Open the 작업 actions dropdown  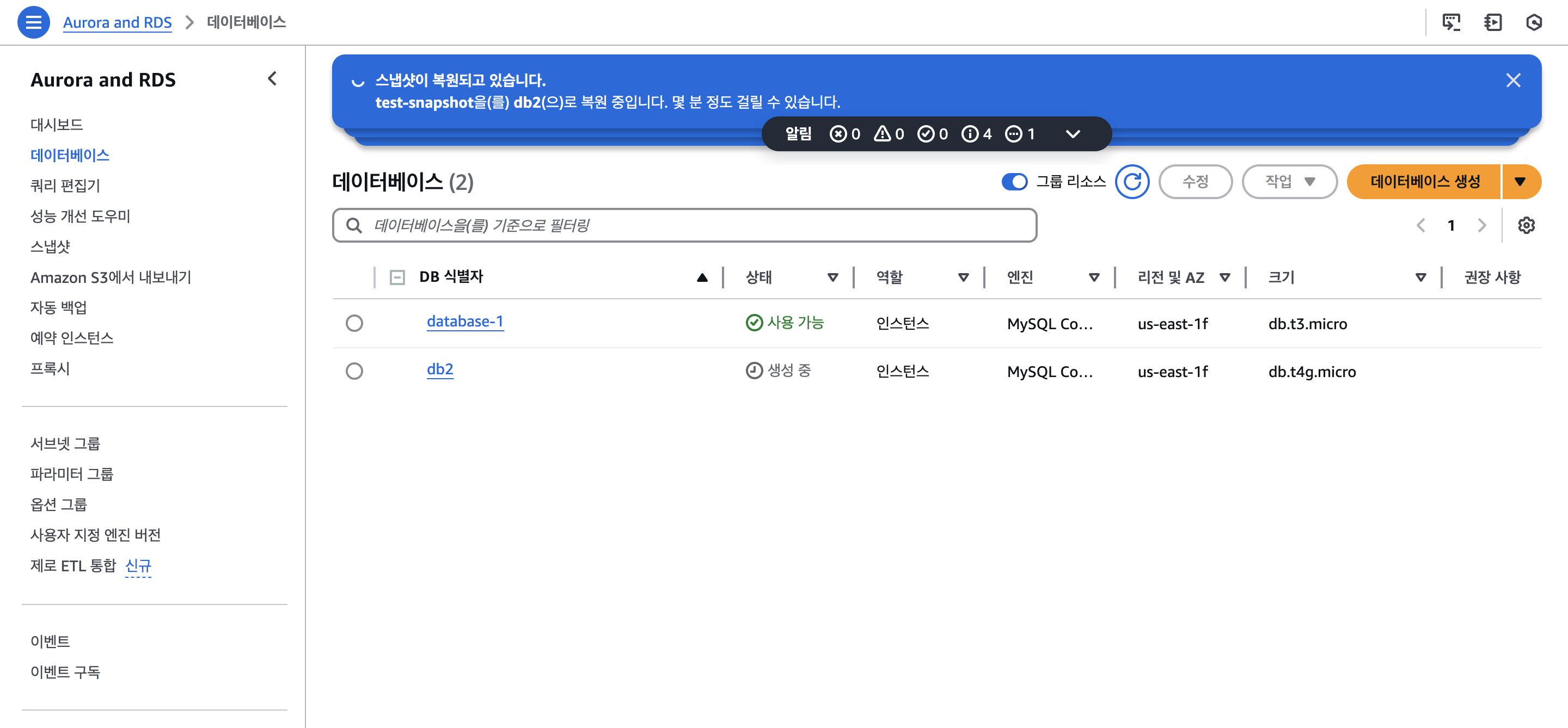tap(1289, 182)
